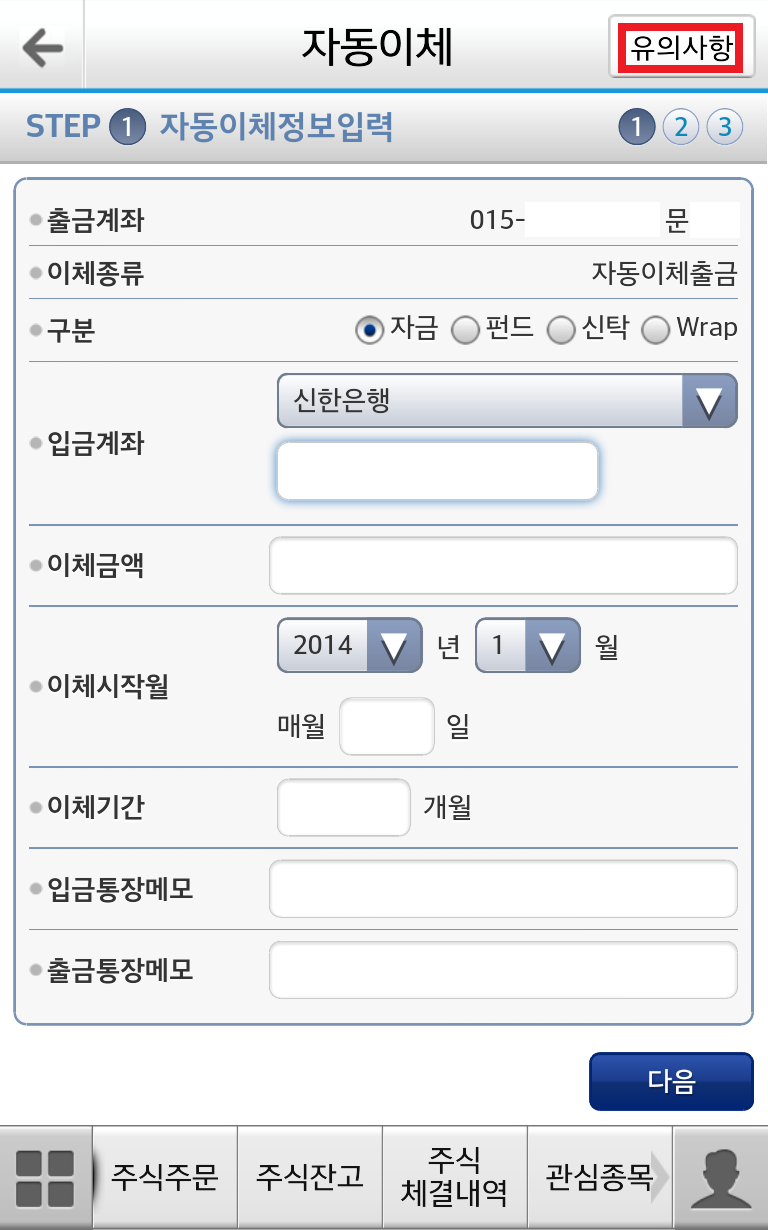Open the user profile icon
This screenshot has height=1230, width=768.
point(720,1178)
